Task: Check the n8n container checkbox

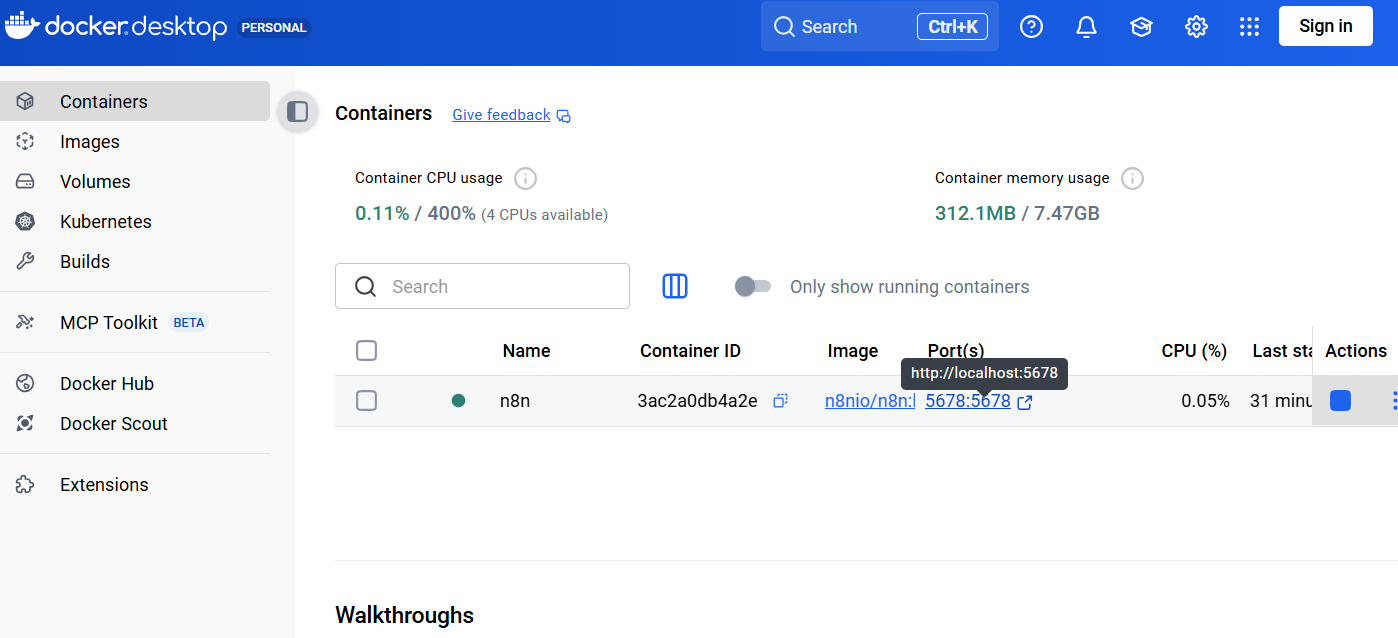Action: point(367,401)
